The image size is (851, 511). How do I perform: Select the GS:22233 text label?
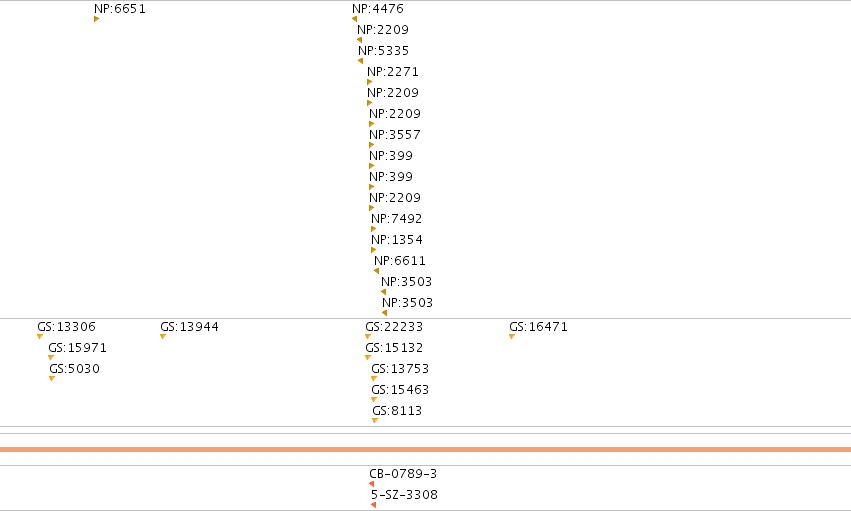(x=394, y=327)
